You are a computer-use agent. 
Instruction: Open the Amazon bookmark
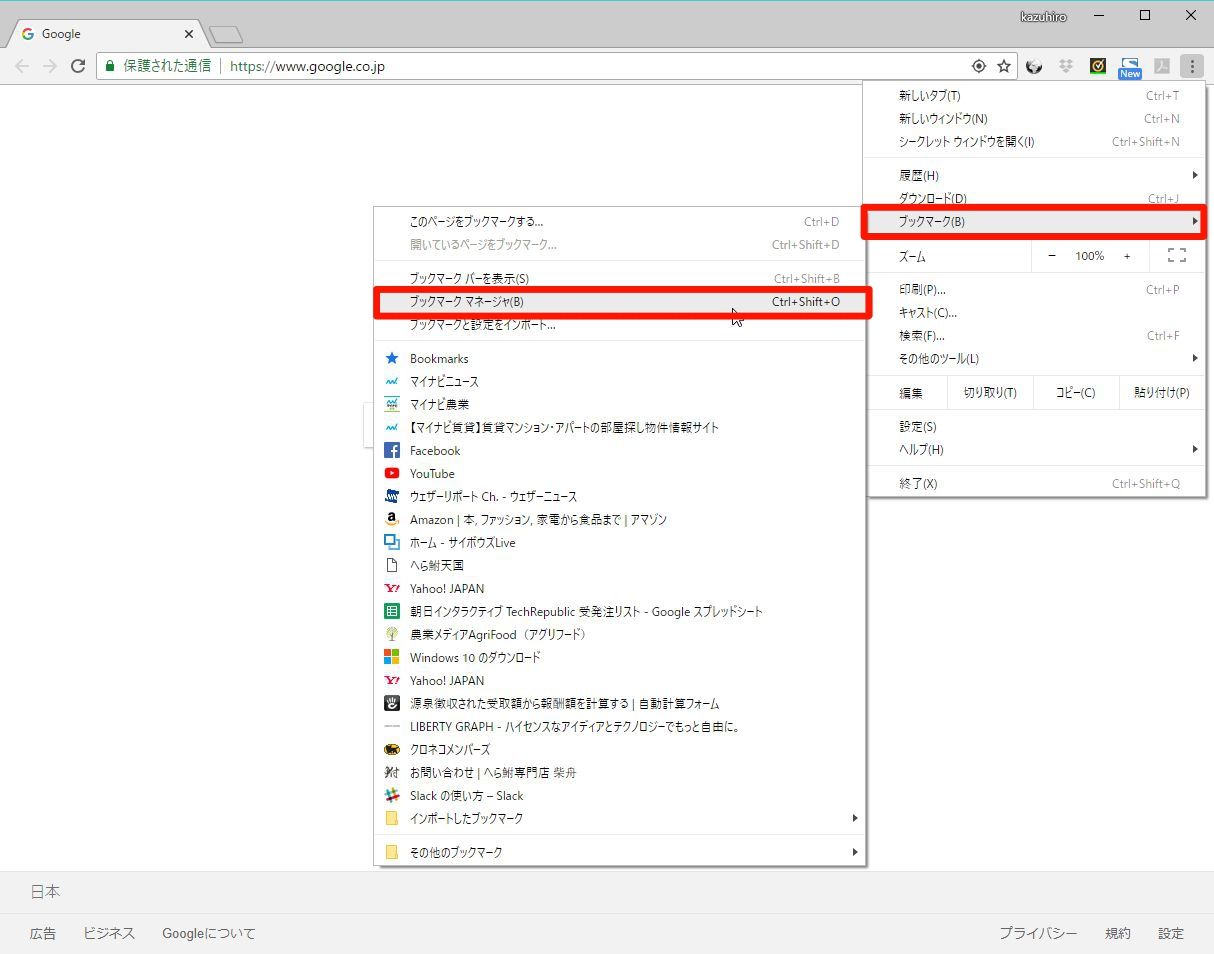pyautogui.click(x=620, y=519)
